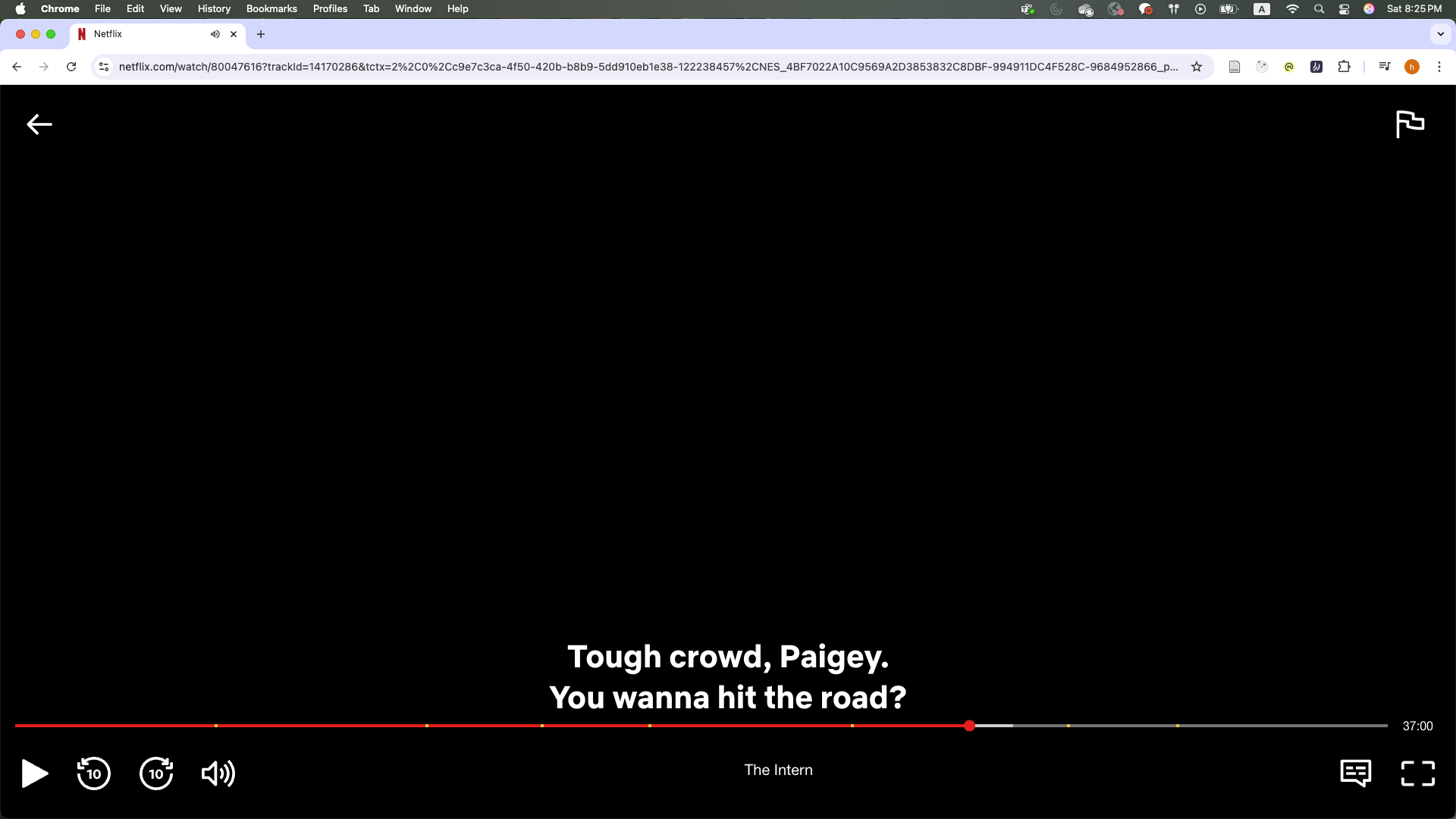Open subtitles and audio options
Image resolution: width=1456 pixels, height=819 pixels.
tap(1355, 773)
